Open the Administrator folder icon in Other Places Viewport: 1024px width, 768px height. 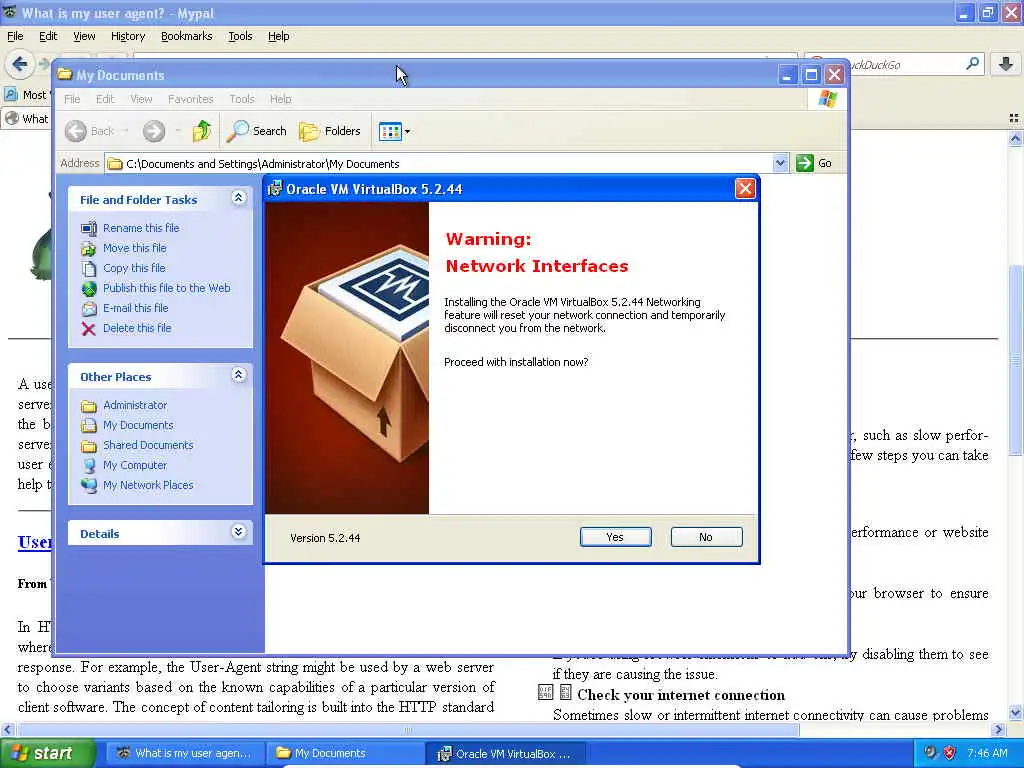pos(89,406)
